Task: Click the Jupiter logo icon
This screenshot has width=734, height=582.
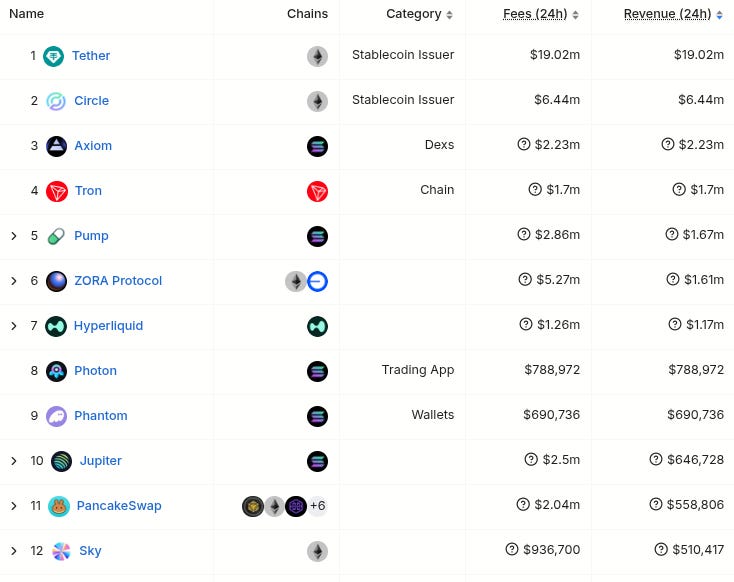Action: tap(61, 461)
